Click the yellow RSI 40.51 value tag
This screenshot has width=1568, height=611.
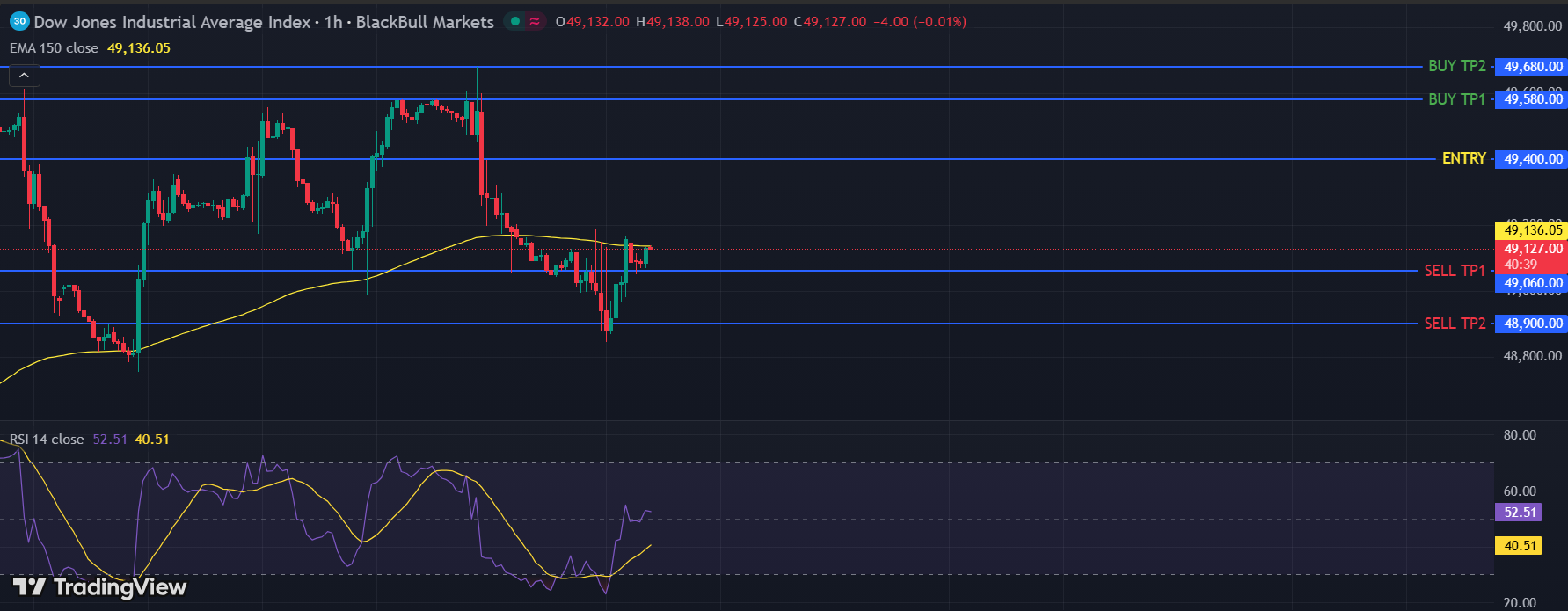pos(1519,546)
